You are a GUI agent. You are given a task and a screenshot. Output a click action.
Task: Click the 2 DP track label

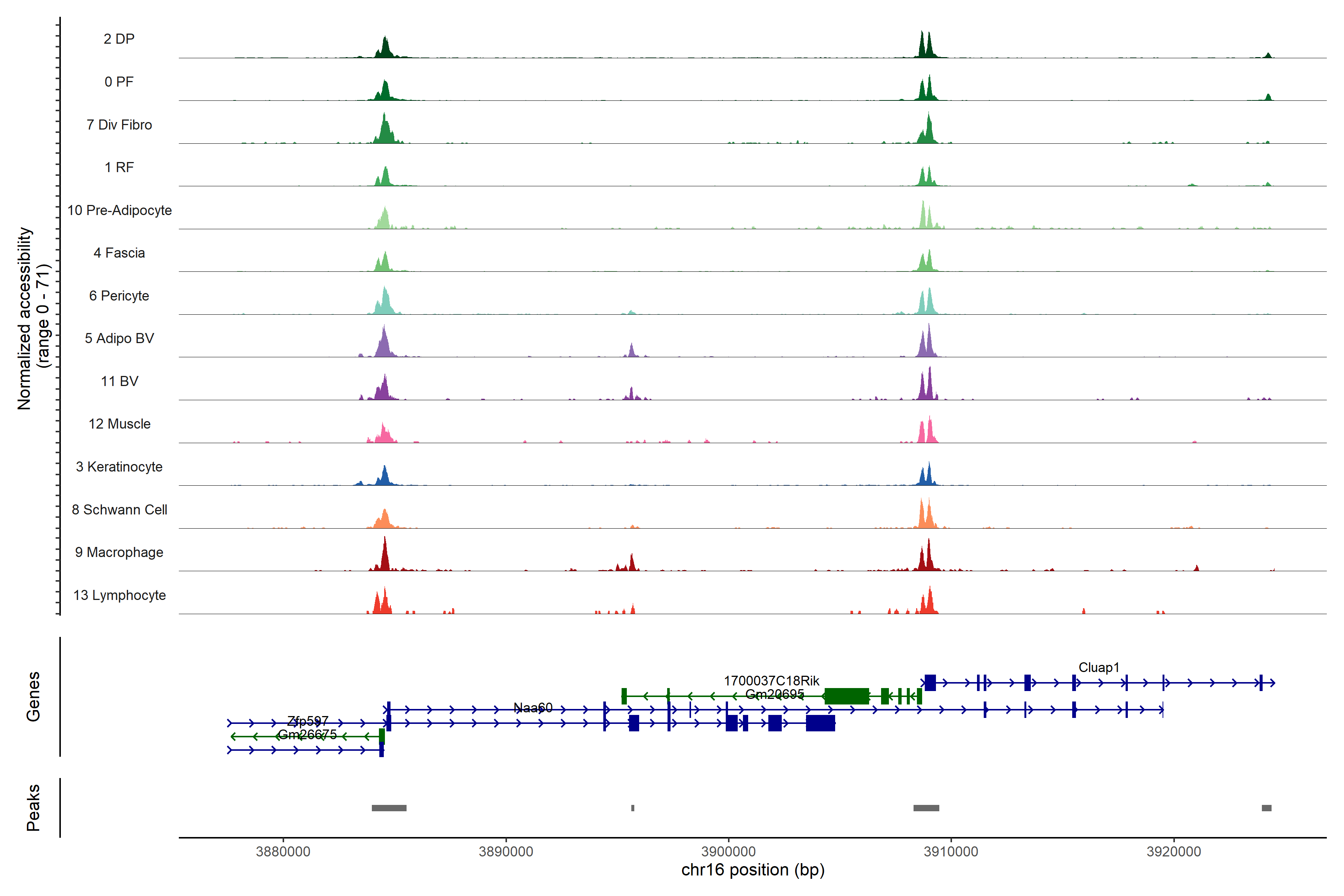pos(119,39)
